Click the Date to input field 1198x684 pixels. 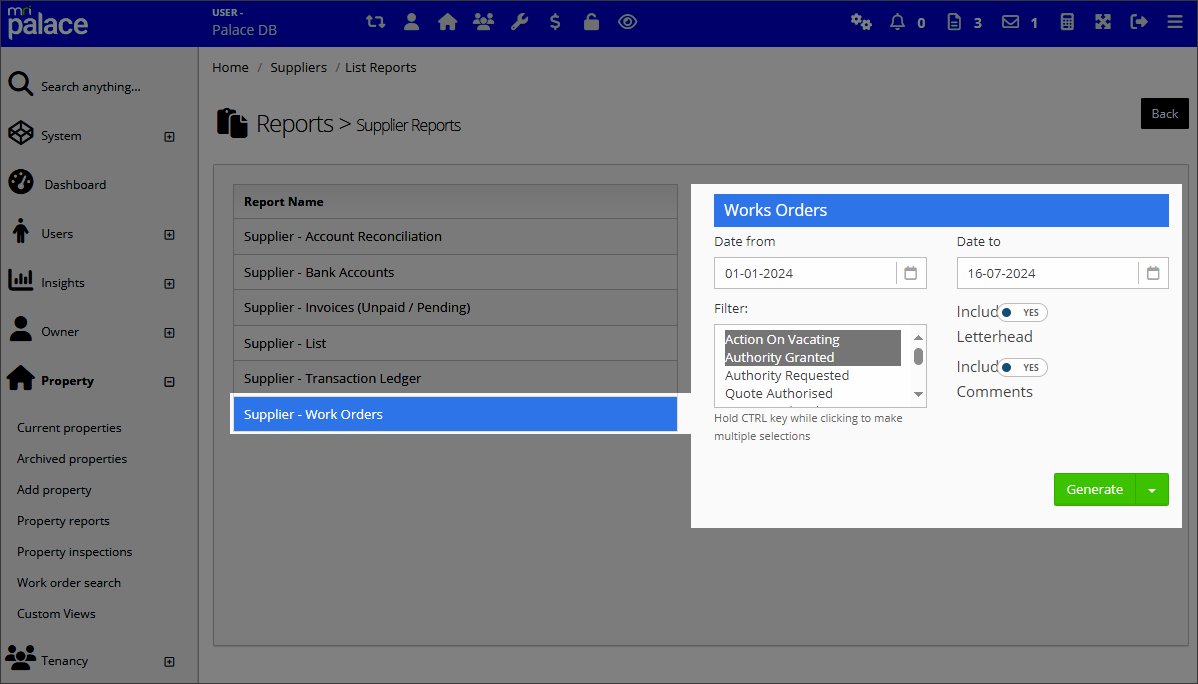coord(1047,273)
